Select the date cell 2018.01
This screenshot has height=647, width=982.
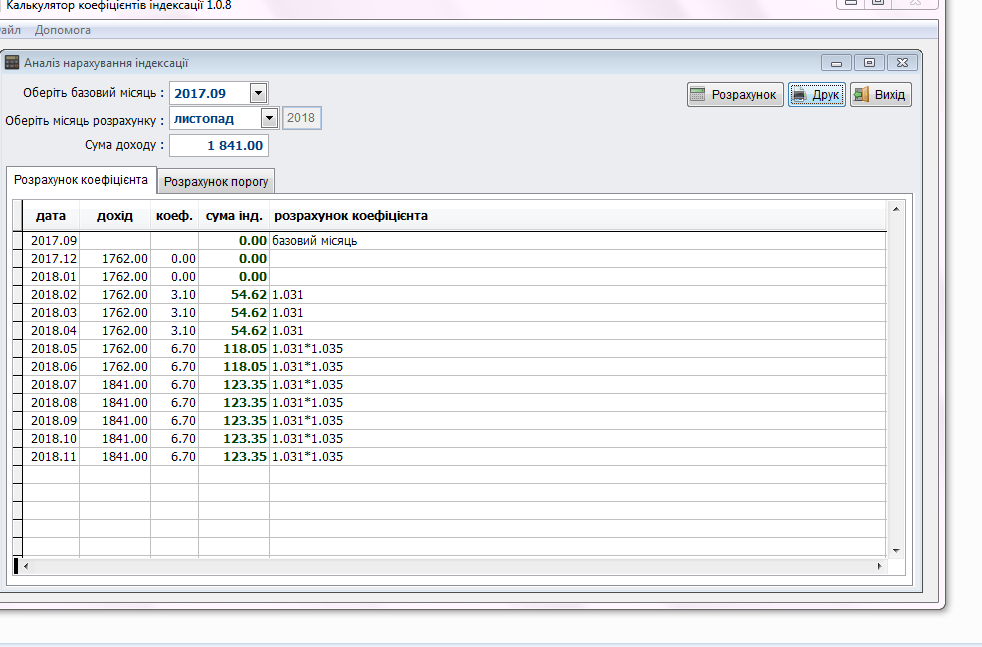coord(51,277)
